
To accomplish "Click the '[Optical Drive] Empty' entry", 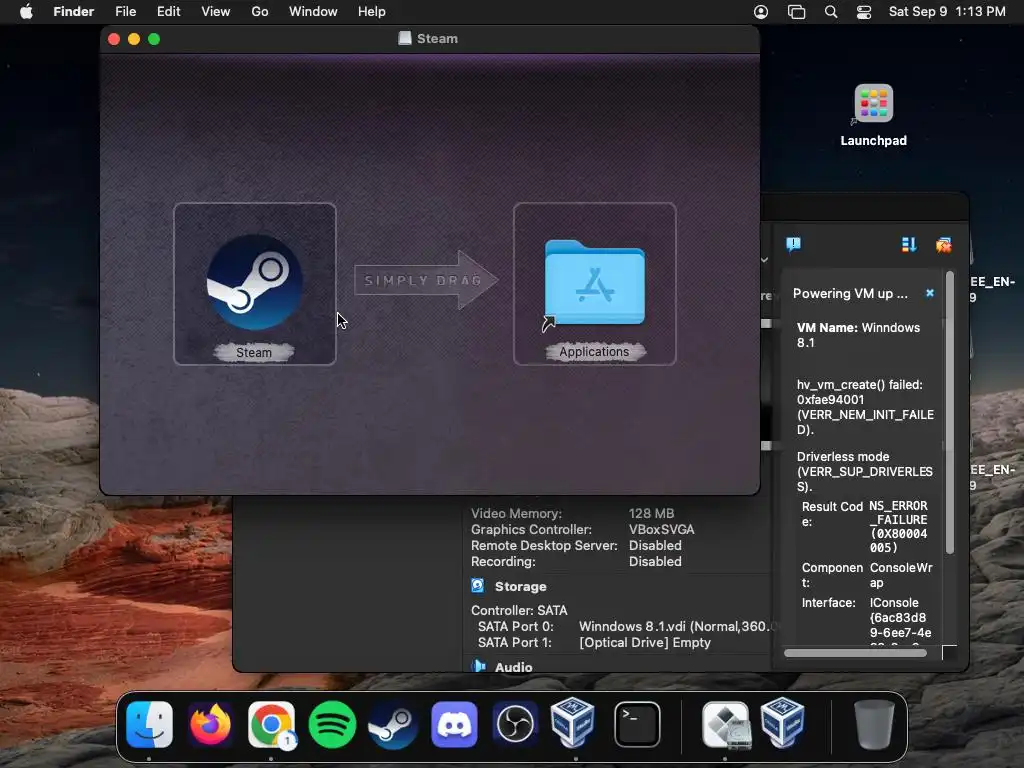I will click(x=645, y=643).
